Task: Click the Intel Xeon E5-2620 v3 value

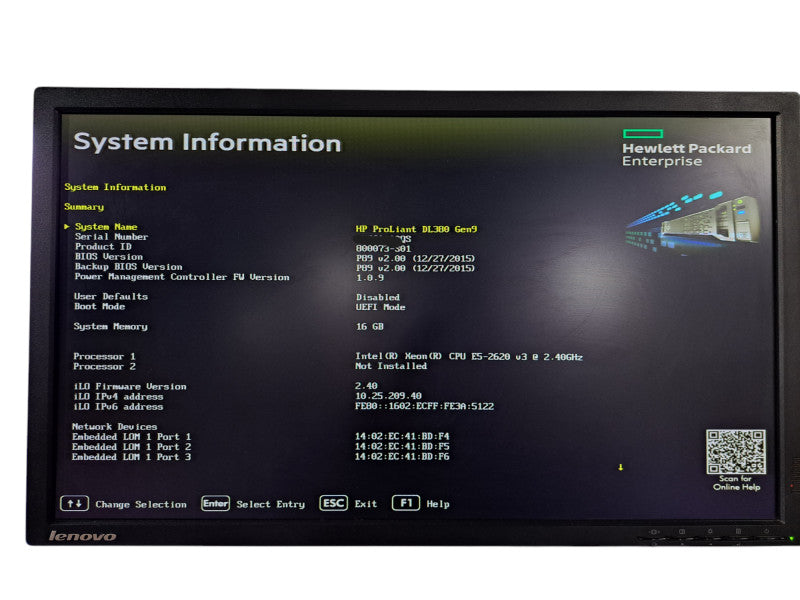Action: coord(469,357)
